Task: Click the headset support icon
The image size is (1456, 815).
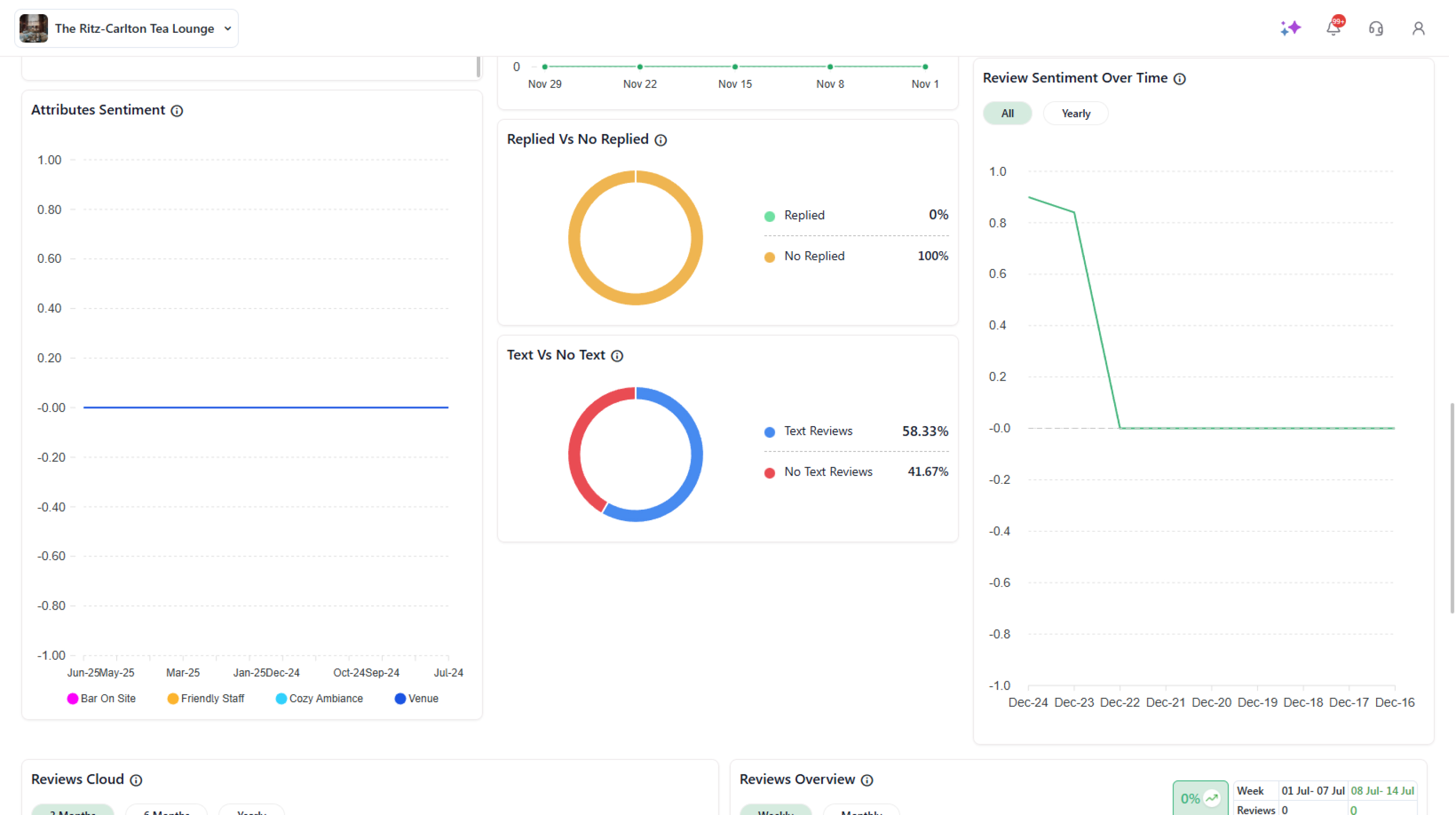Action: 1376,28
